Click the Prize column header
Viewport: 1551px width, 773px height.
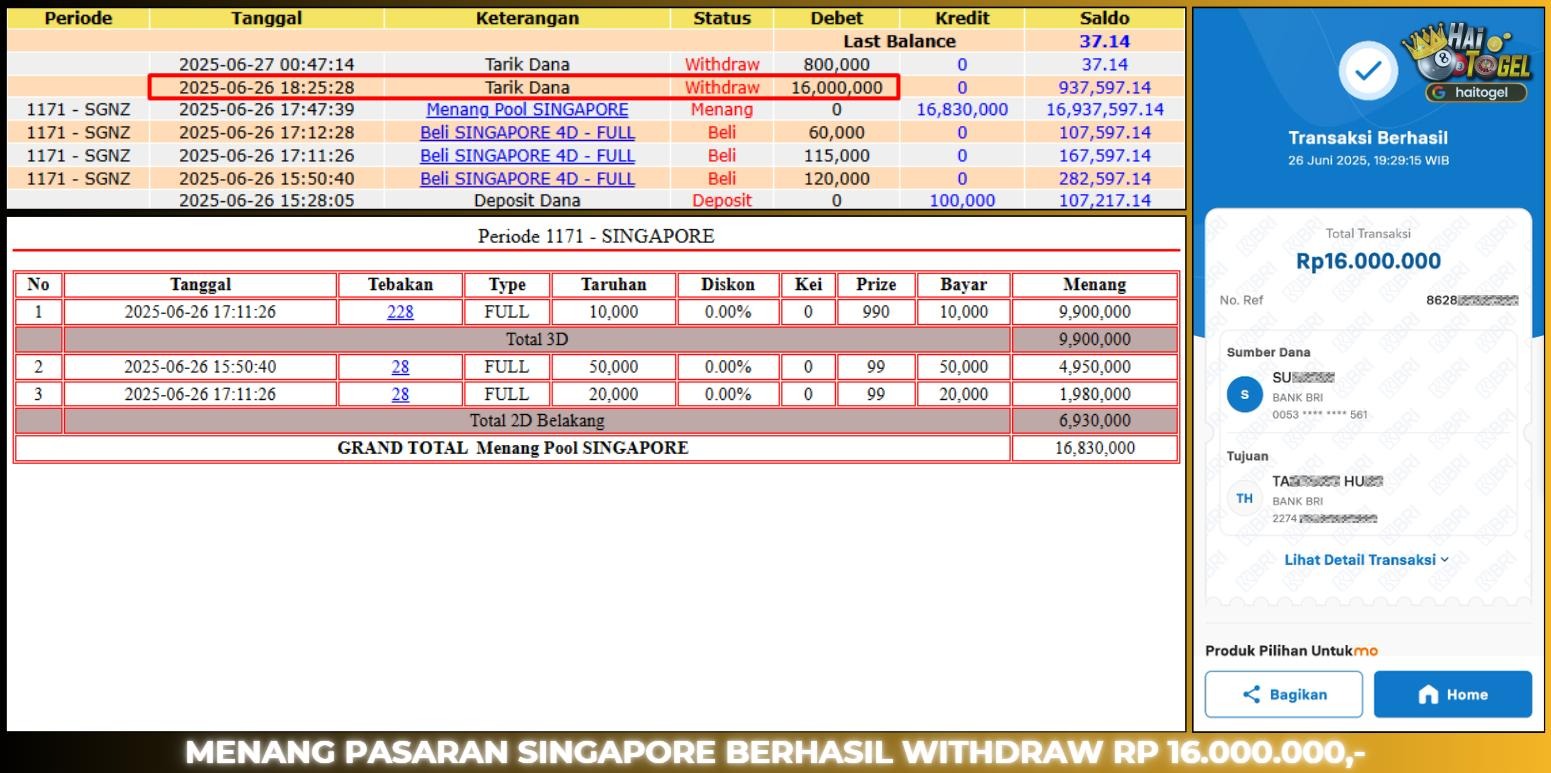point(876,284)
